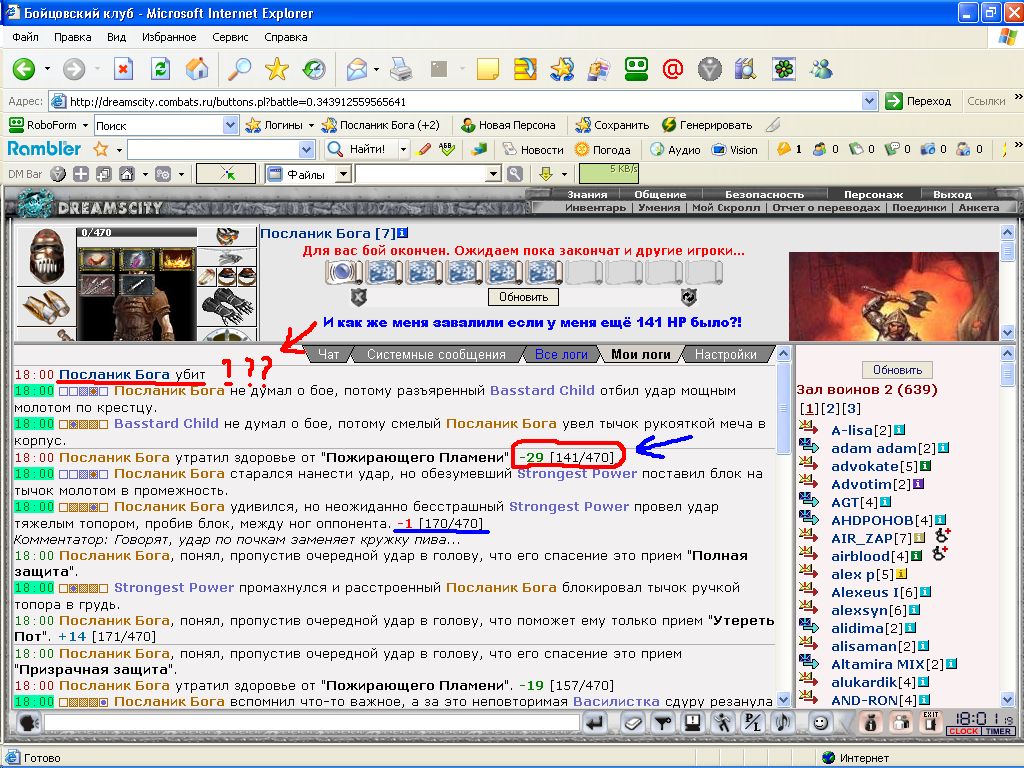The width and height of the screenshot is (1024, 768).
Task: Open the Настройки tab
Action: [x=726, y=354]
